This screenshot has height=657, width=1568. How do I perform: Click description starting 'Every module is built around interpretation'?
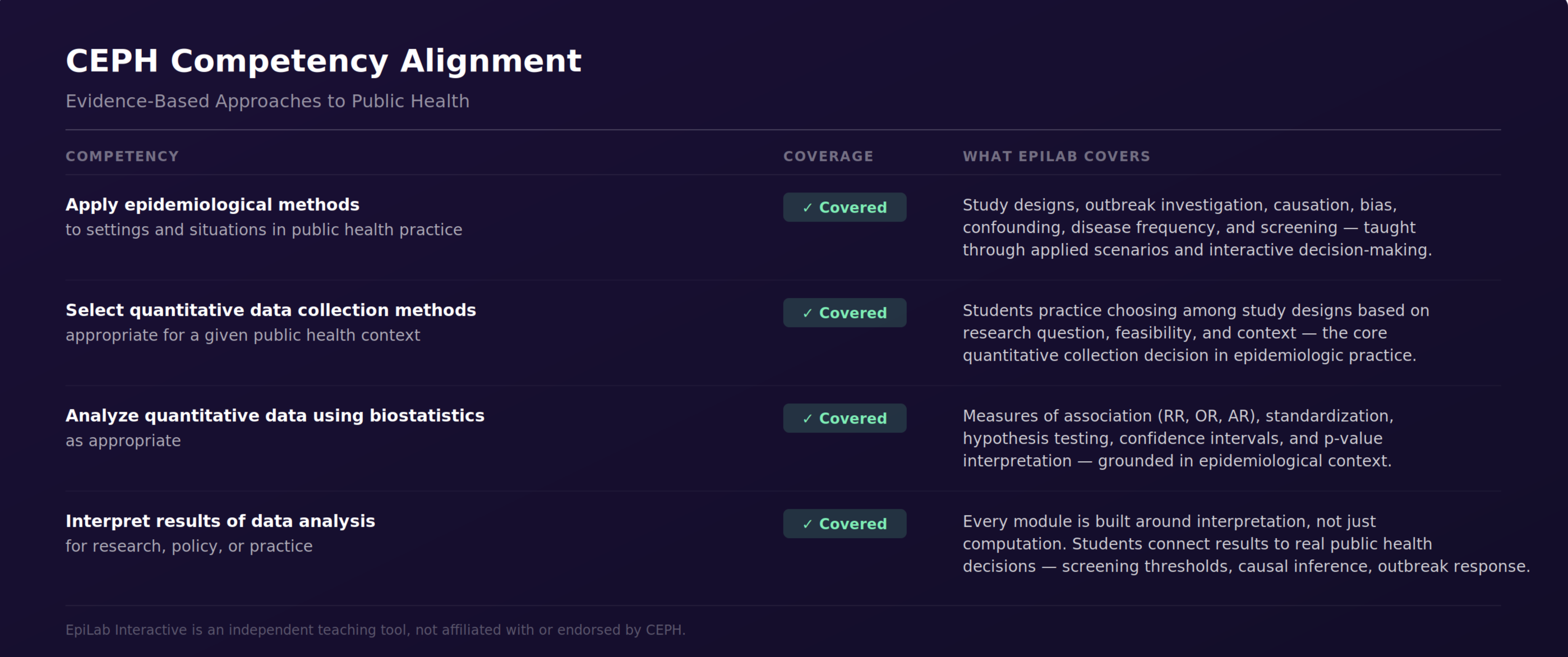click(x=1246, y=544)
